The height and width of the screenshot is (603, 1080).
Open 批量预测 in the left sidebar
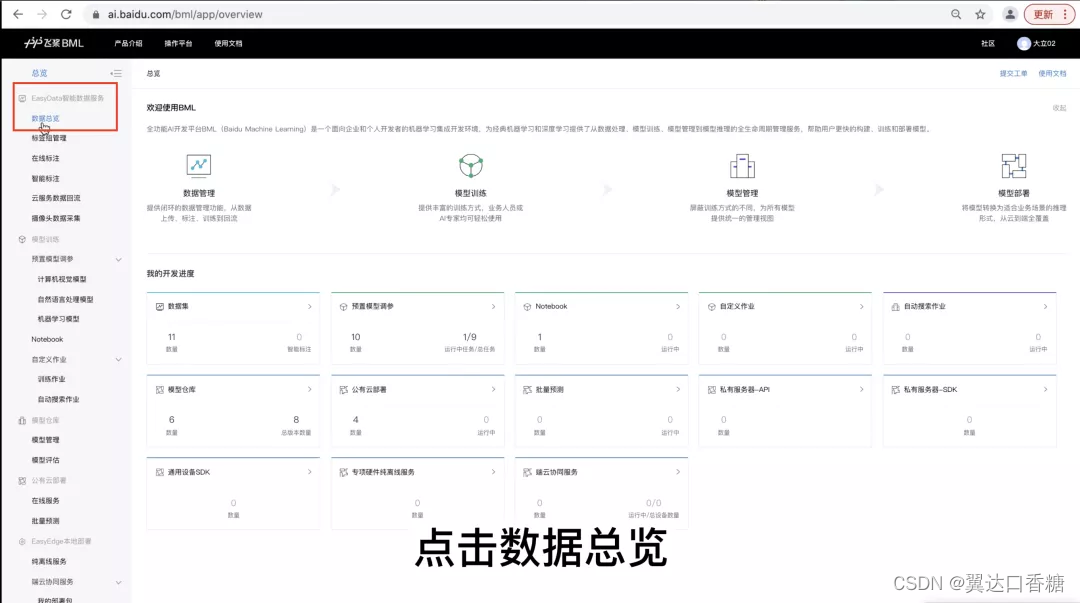pos(45,521)
